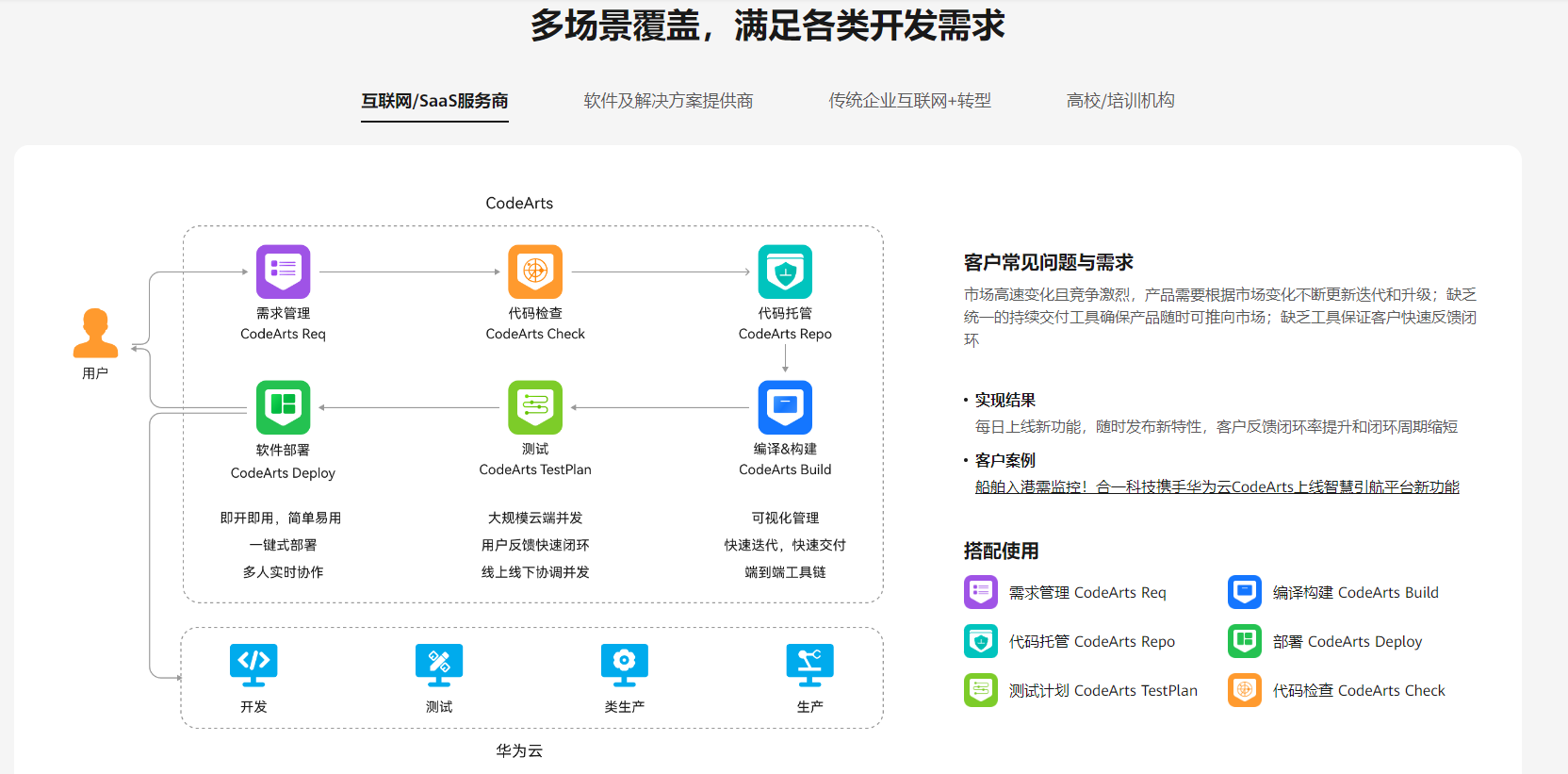Click the 多场景覆盖，满足各类开发需求 page heading
1568x774 pixels.
coord(768,25)
